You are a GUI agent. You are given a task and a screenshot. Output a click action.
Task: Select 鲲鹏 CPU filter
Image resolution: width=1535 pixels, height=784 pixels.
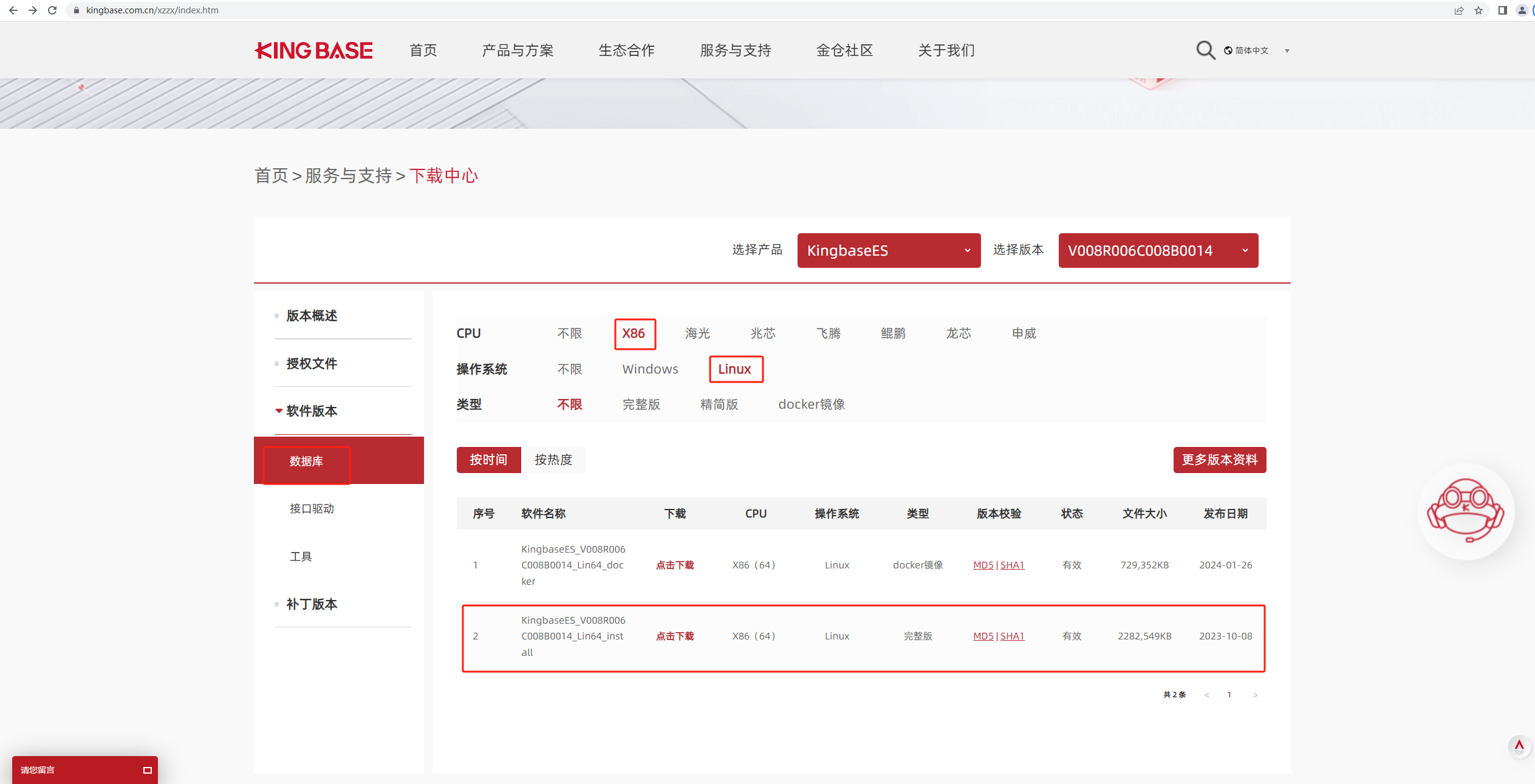(x=893, y=333)
